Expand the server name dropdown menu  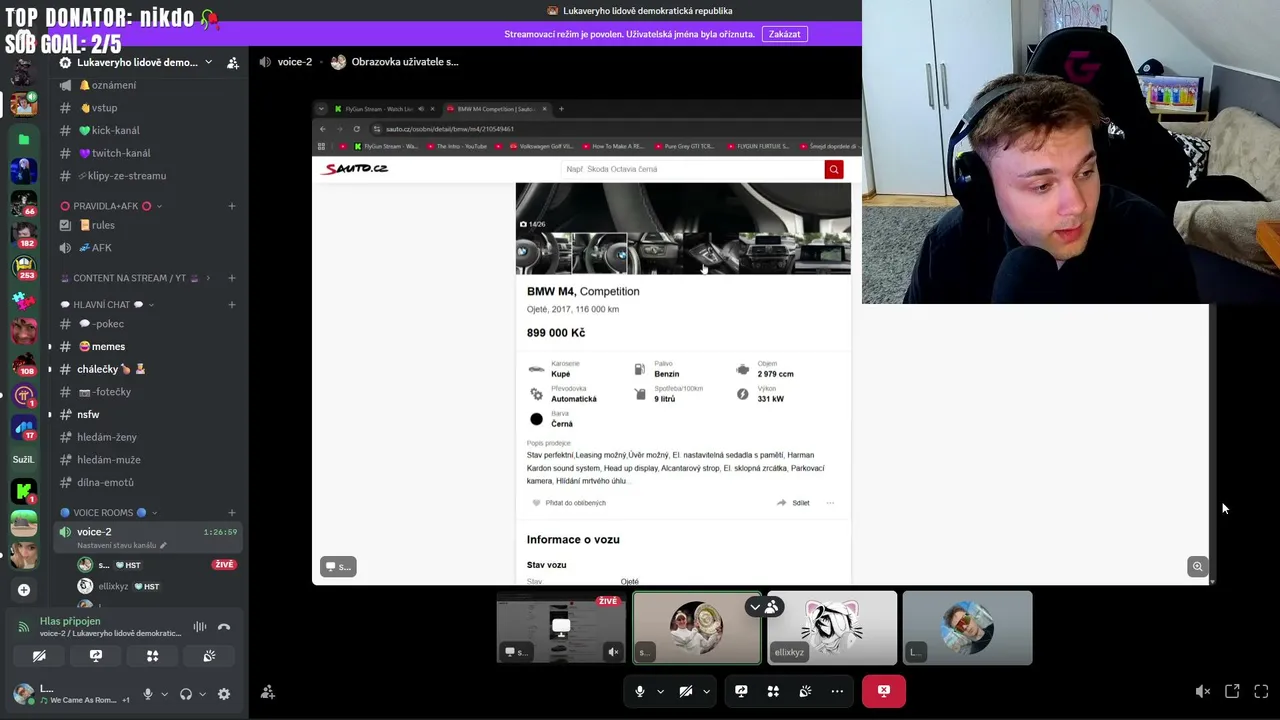208,62
